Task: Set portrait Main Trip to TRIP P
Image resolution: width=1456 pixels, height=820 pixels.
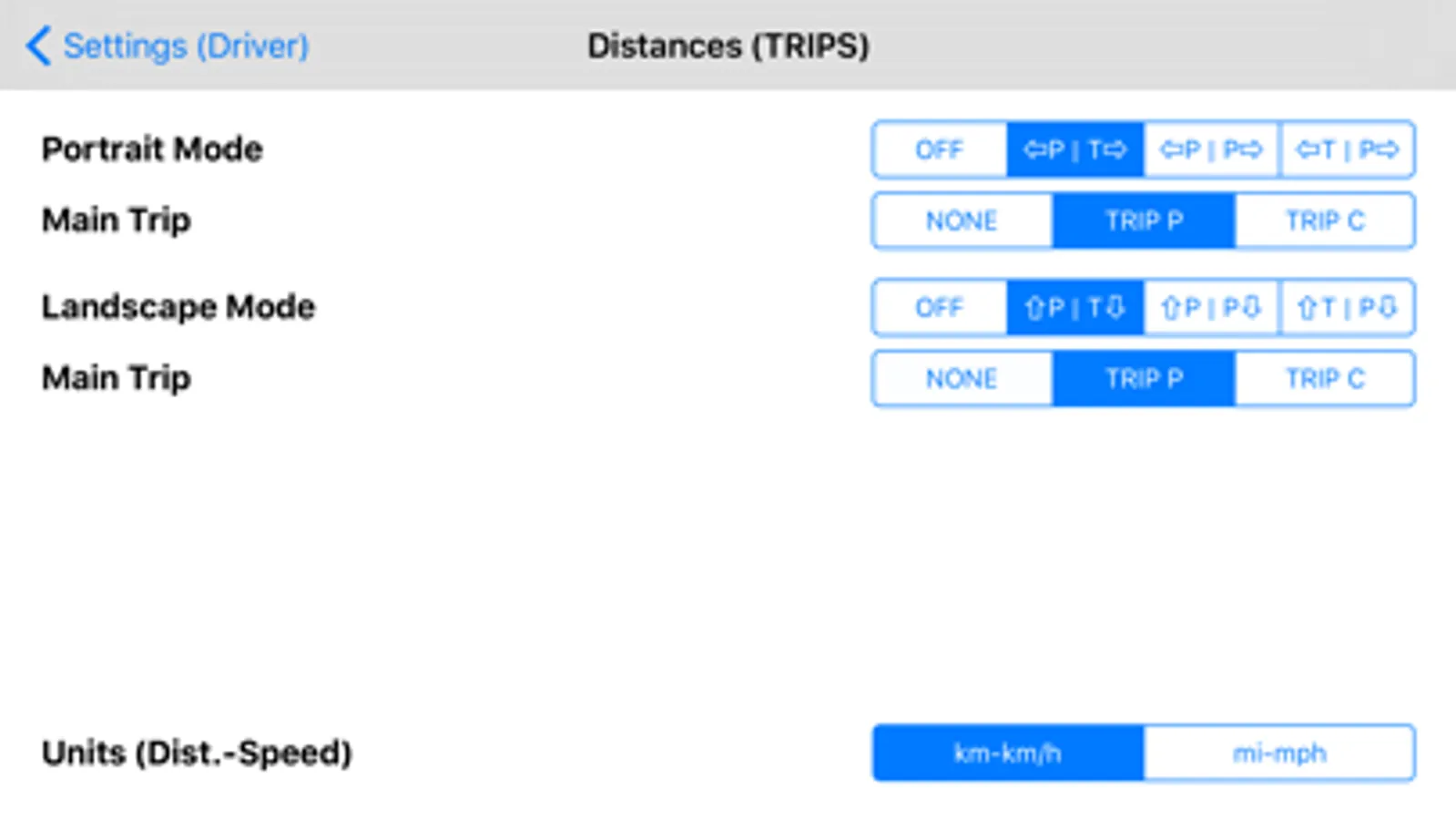Action: tap(1144, 220)
